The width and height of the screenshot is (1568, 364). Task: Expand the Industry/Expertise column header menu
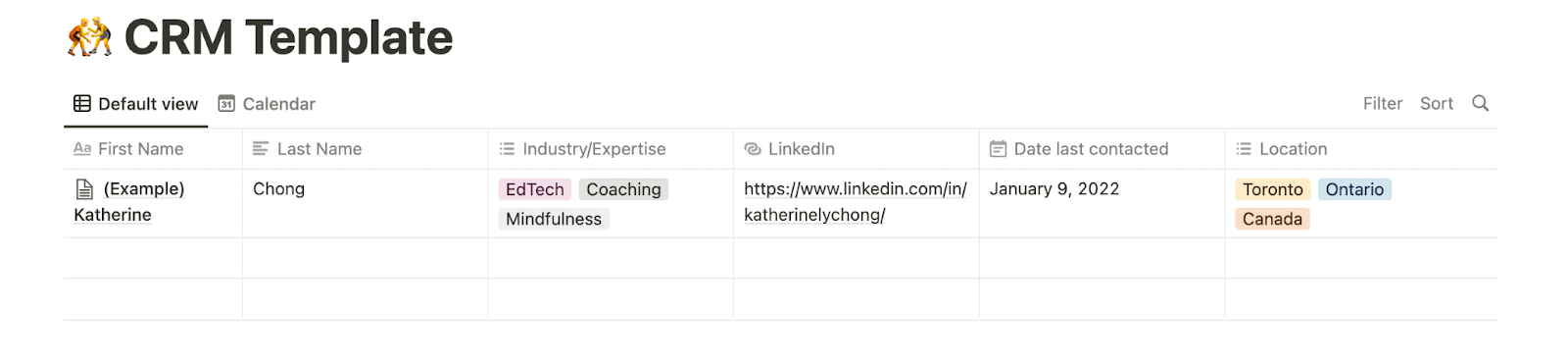(611, 149)
